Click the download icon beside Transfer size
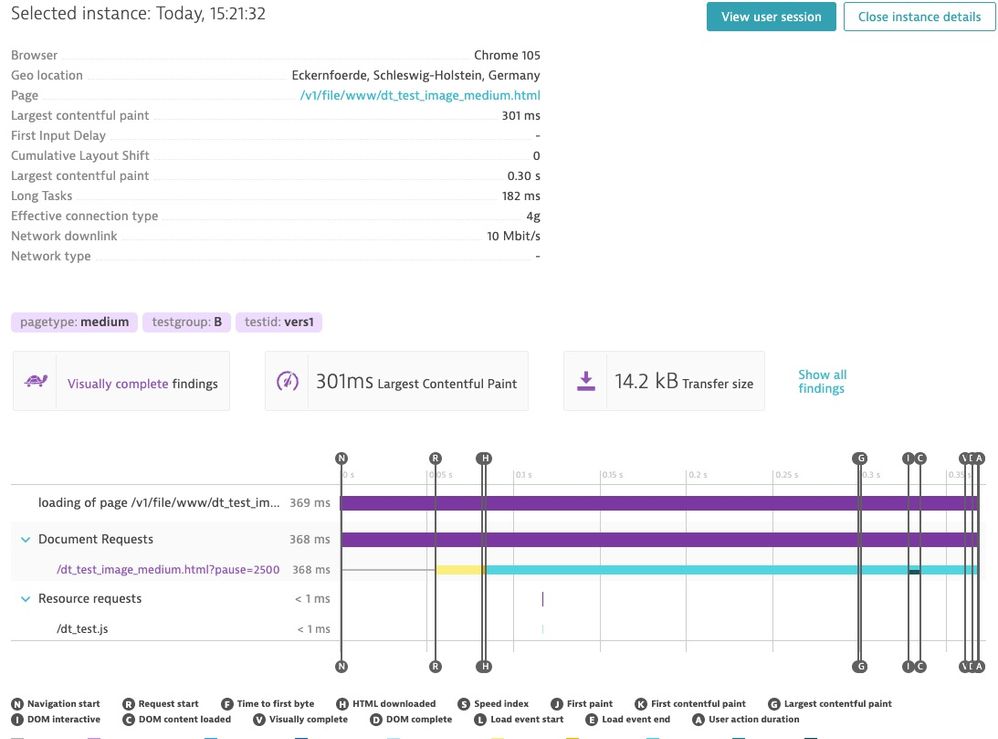Viewport: 998px width, 739px height. tap(586, 382)
